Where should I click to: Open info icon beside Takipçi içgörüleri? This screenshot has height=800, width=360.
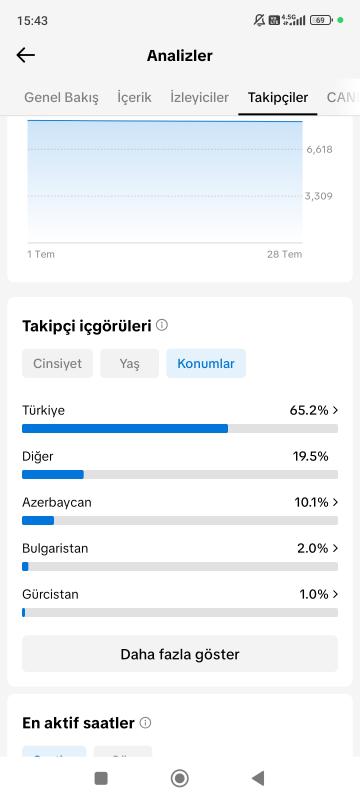[162, 325]
